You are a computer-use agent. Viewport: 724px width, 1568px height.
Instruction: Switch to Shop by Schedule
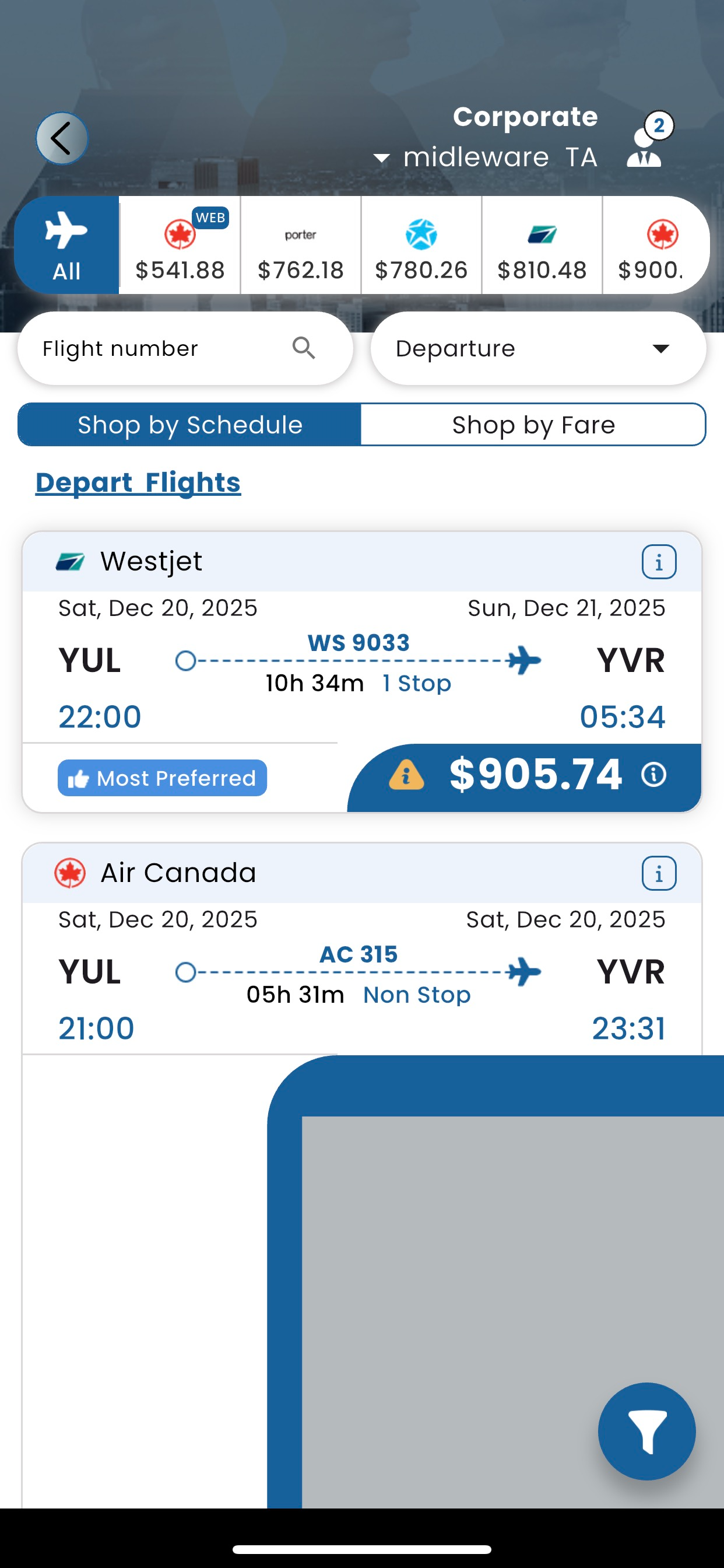tap(189, 425)
